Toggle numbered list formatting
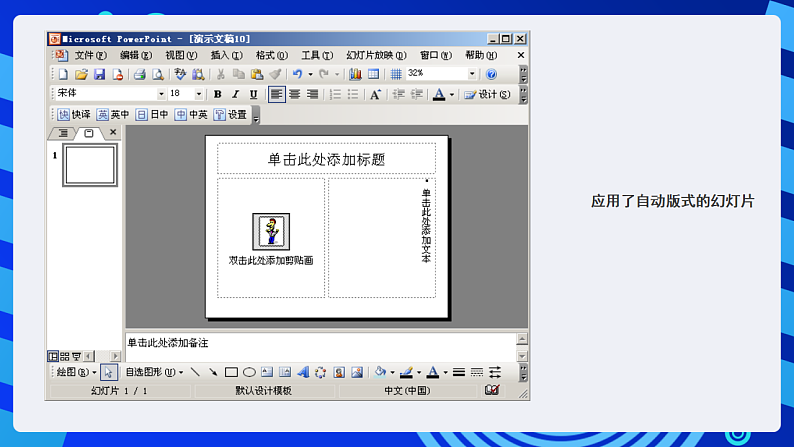This screenshot has width=794, height=447. pyautogui.click(x=335, y=94)
